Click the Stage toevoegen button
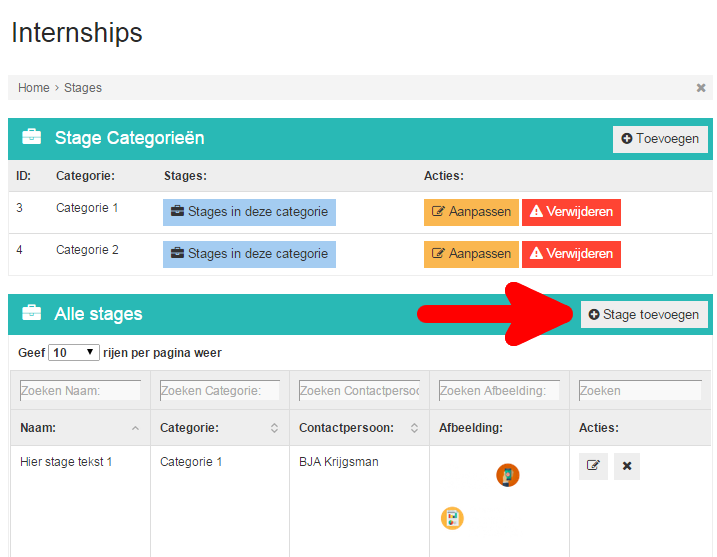 (644, 315)
